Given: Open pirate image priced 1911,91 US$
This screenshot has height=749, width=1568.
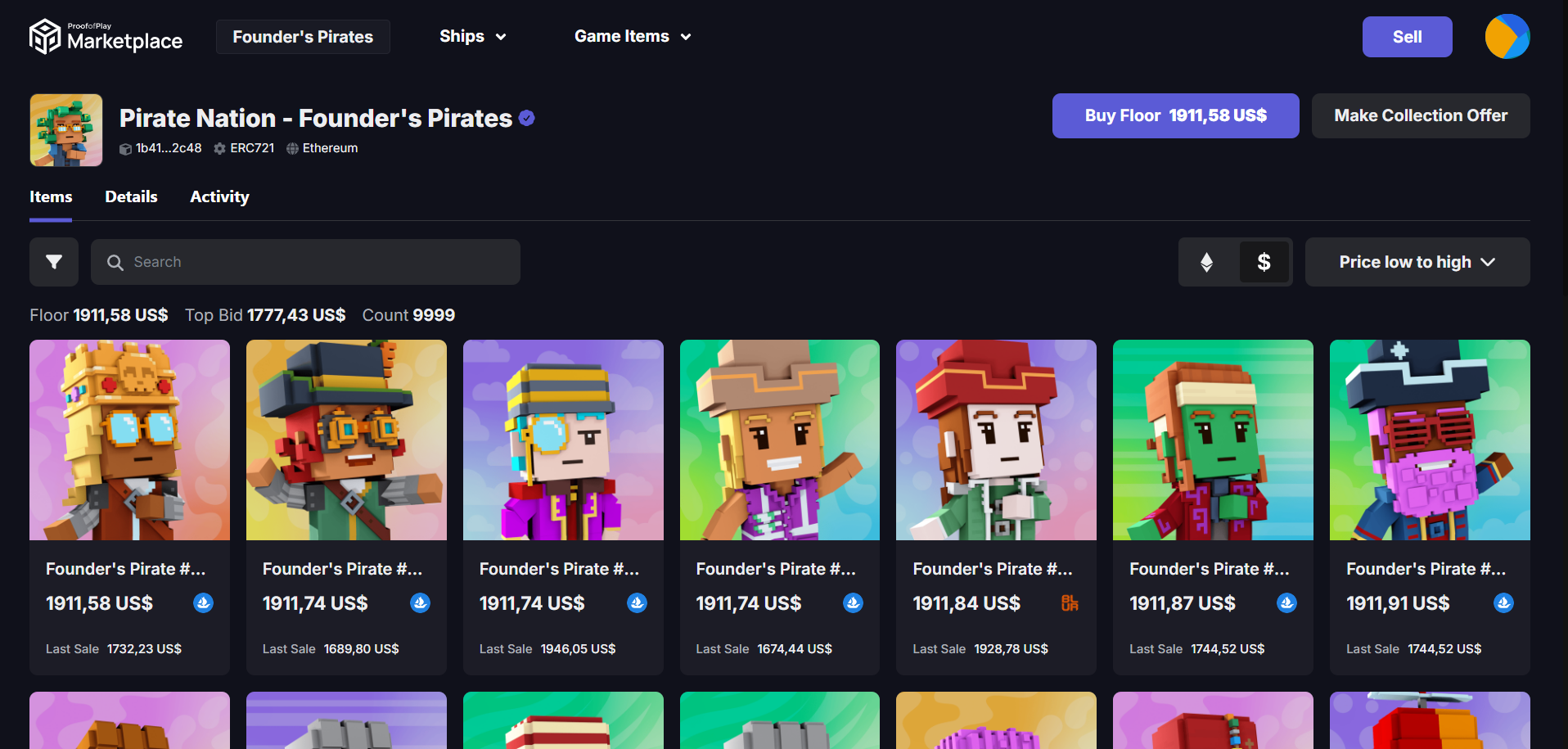Looking at the screenshot, I should pos(1430,440).
